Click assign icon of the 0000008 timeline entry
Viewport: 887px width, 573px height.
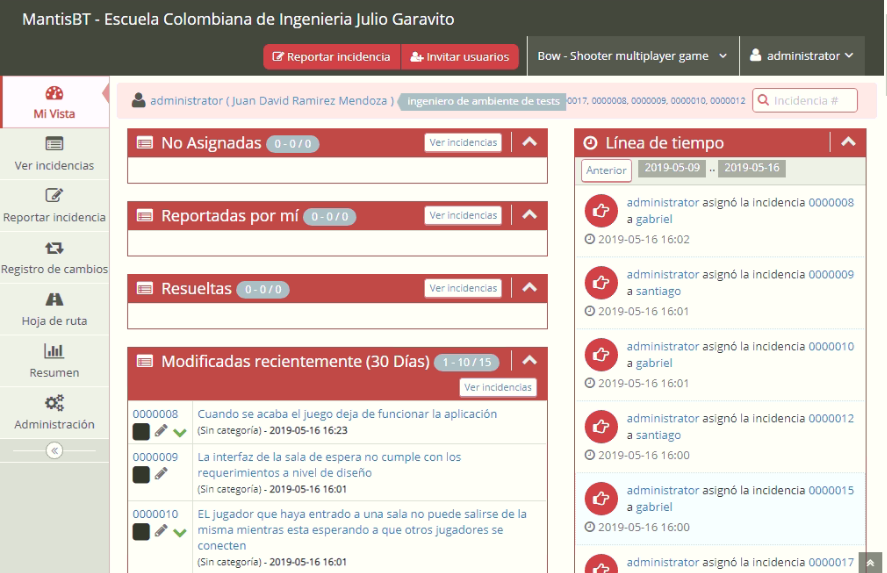coord(601,210)
